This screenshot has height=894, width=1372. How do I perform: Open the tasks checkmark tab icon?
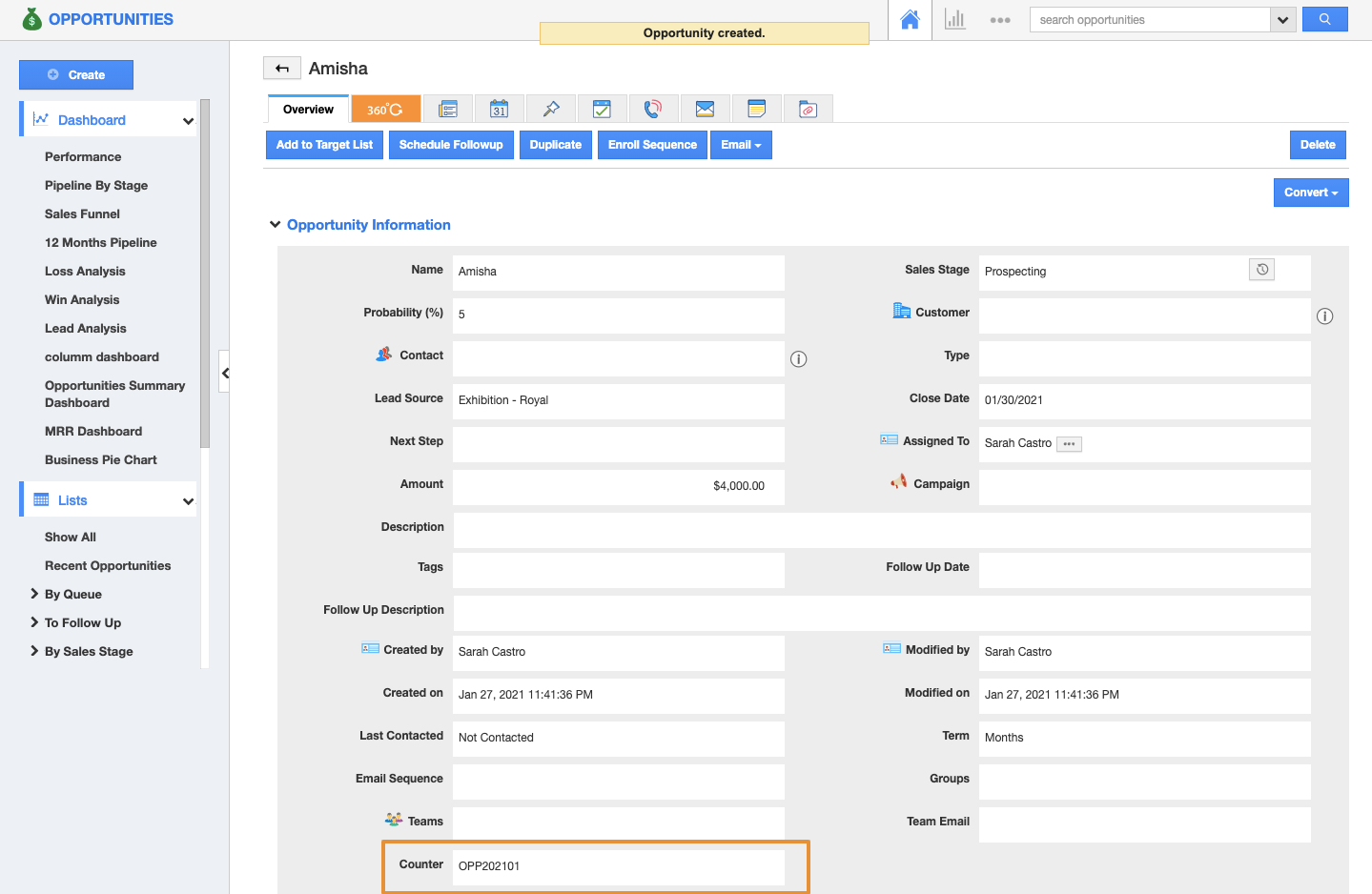[602, 110]
